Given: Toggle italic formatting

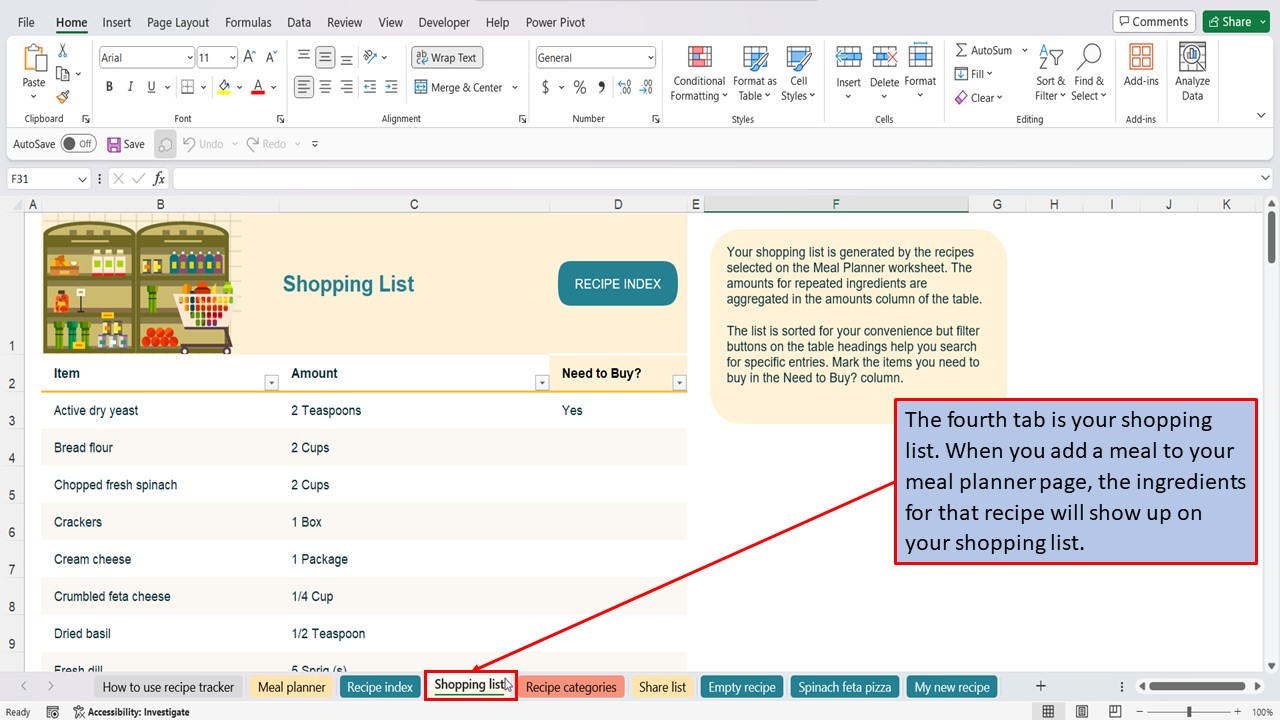Looking at the screenshot, I should (130, 87).
